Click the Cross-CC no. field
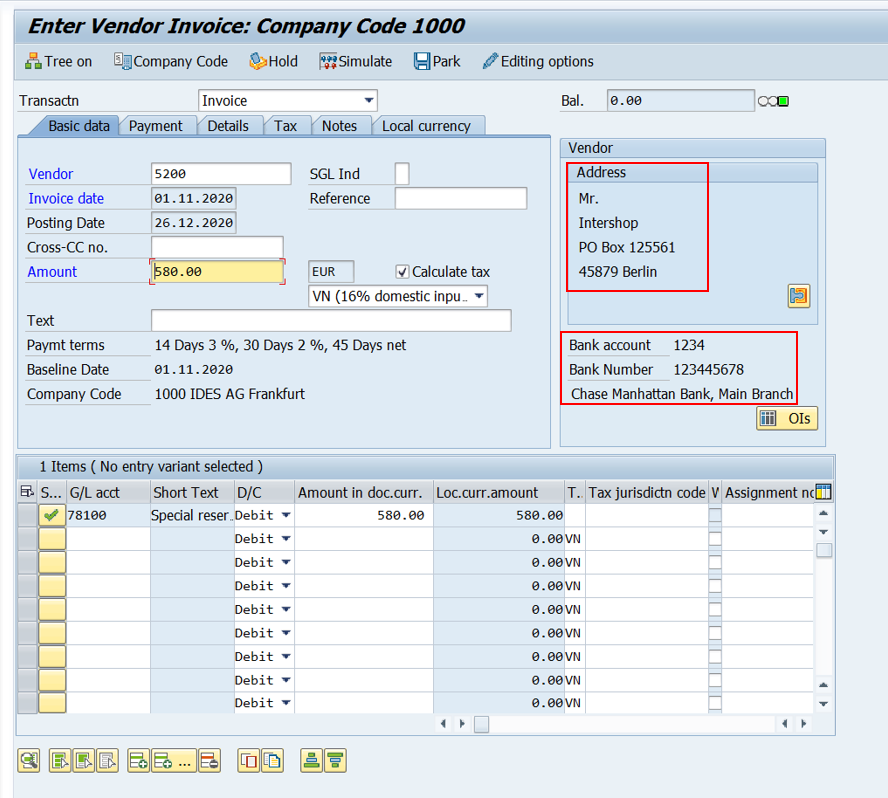This screenshot has height=798, width=888. pyautogui.click(x=217, y=247)
